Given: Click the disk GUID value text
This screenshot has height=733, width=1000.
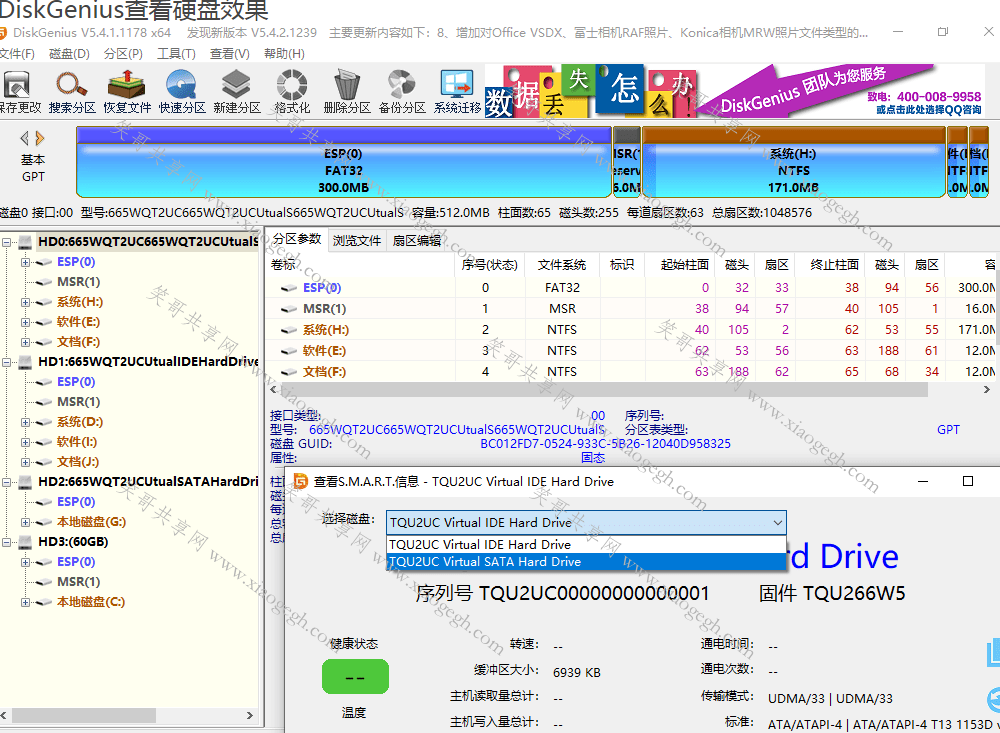Looking at the screenshot, I should point(605,444).
